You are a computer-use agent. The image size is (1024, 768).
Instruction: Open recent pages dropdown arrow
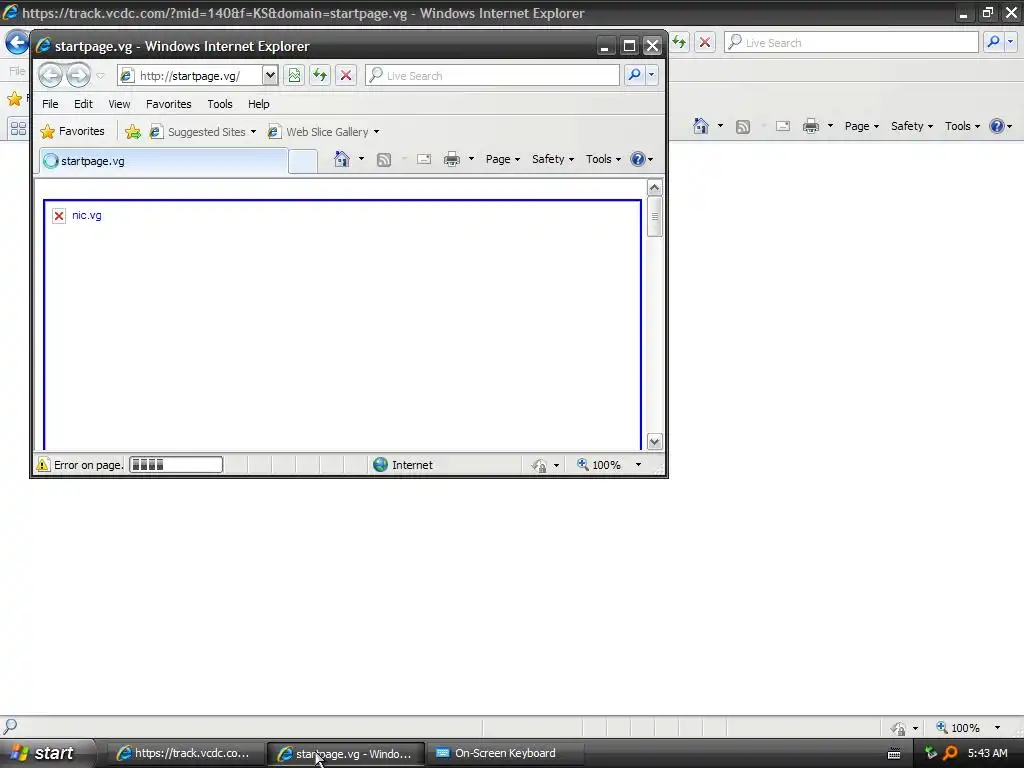[100, 76]
